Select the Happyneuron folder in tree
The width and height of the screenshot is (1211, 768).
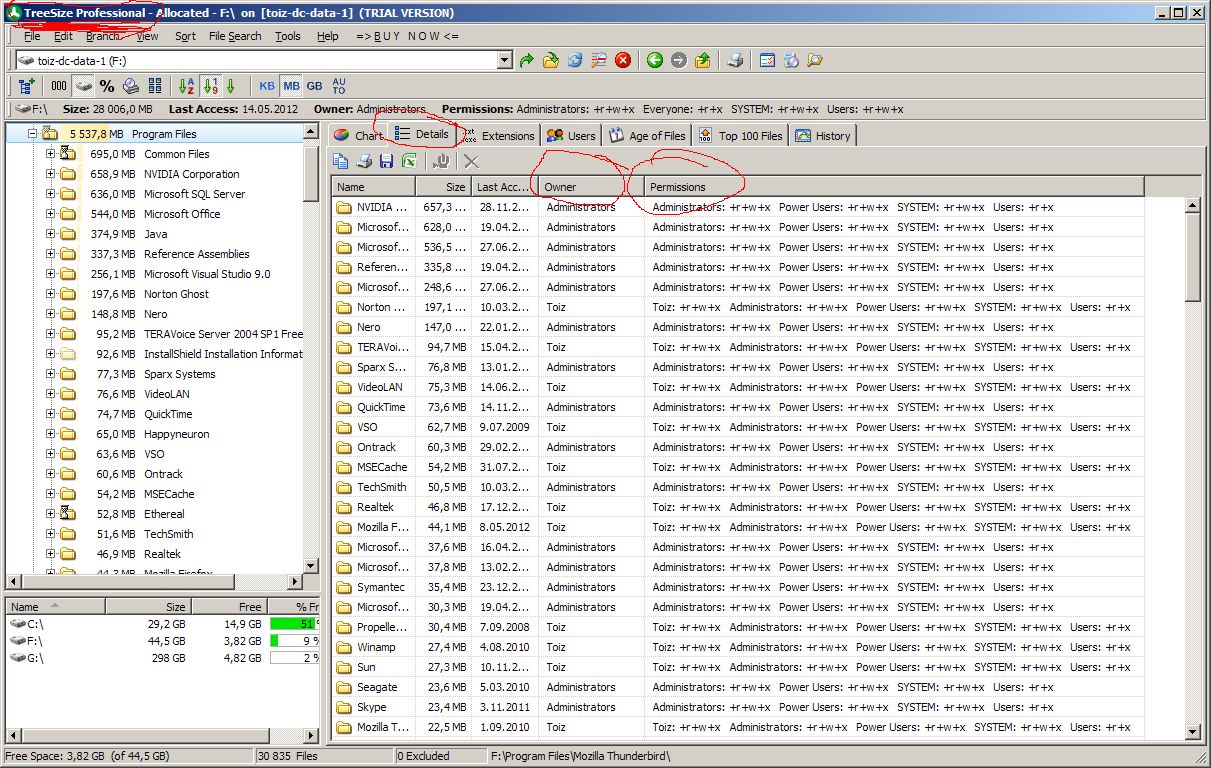(177, 433)
